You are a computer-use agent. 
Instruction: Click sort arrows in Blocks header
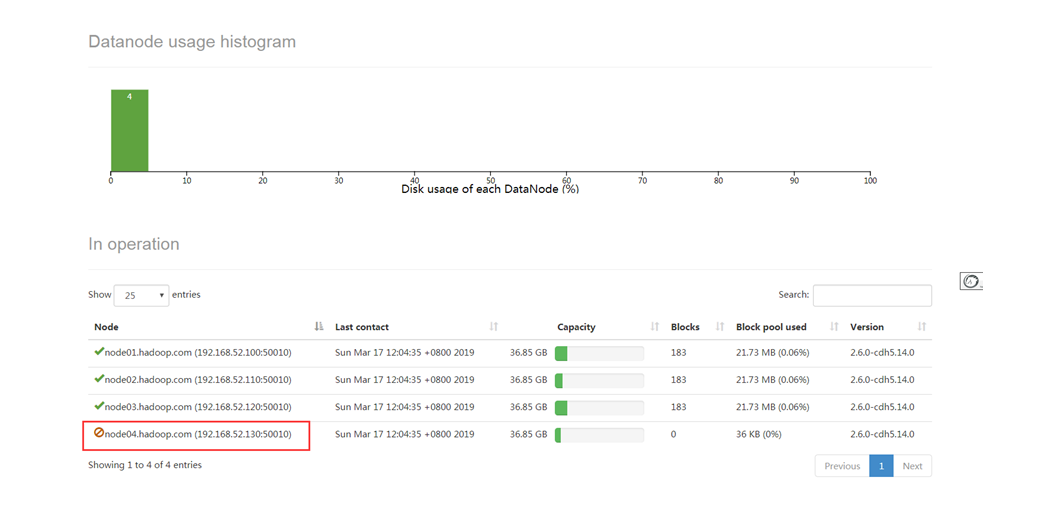(x=720, y=326)
